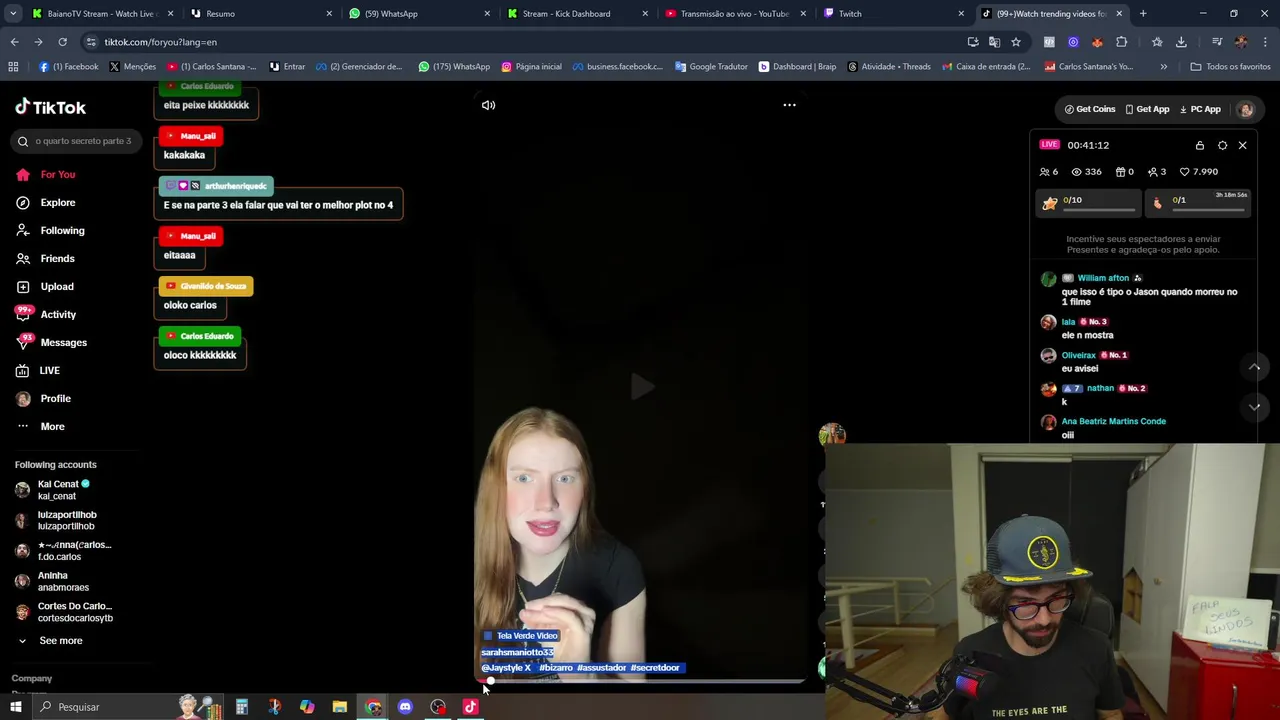Image resolution: width=1280 pixels, height=720 pixels.
Task: Toggle the lock icon in the LIVE panel
Action: [x=1200, y=145]
